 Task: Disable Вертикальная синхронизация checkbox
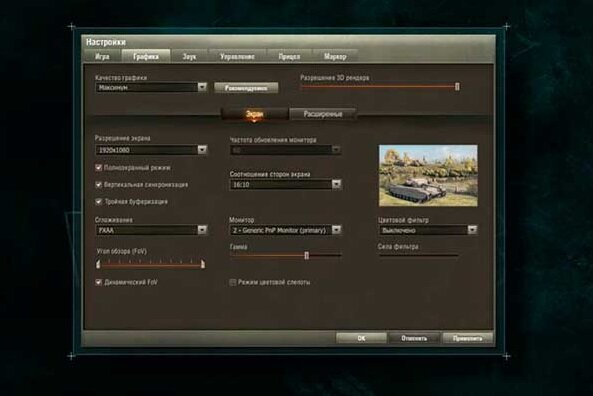tap(99, 185)
